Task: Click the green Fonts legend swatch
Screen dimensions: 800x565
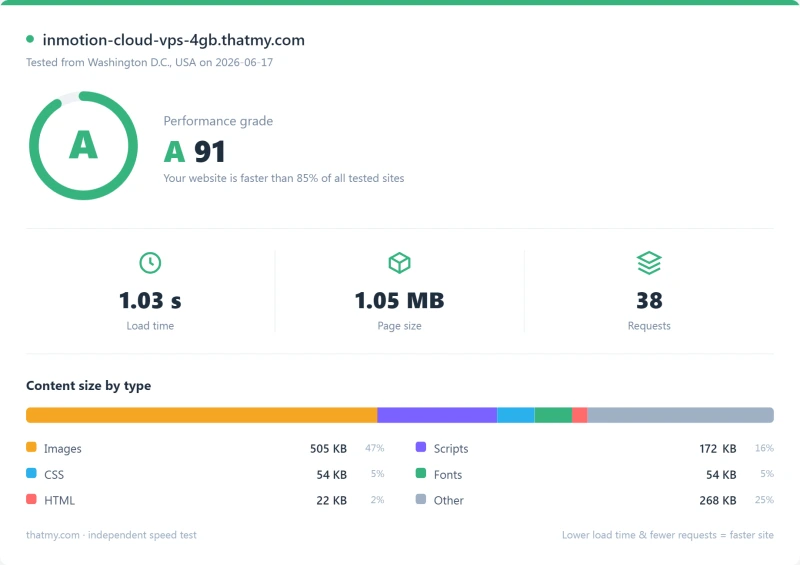Action: [421, 473]
